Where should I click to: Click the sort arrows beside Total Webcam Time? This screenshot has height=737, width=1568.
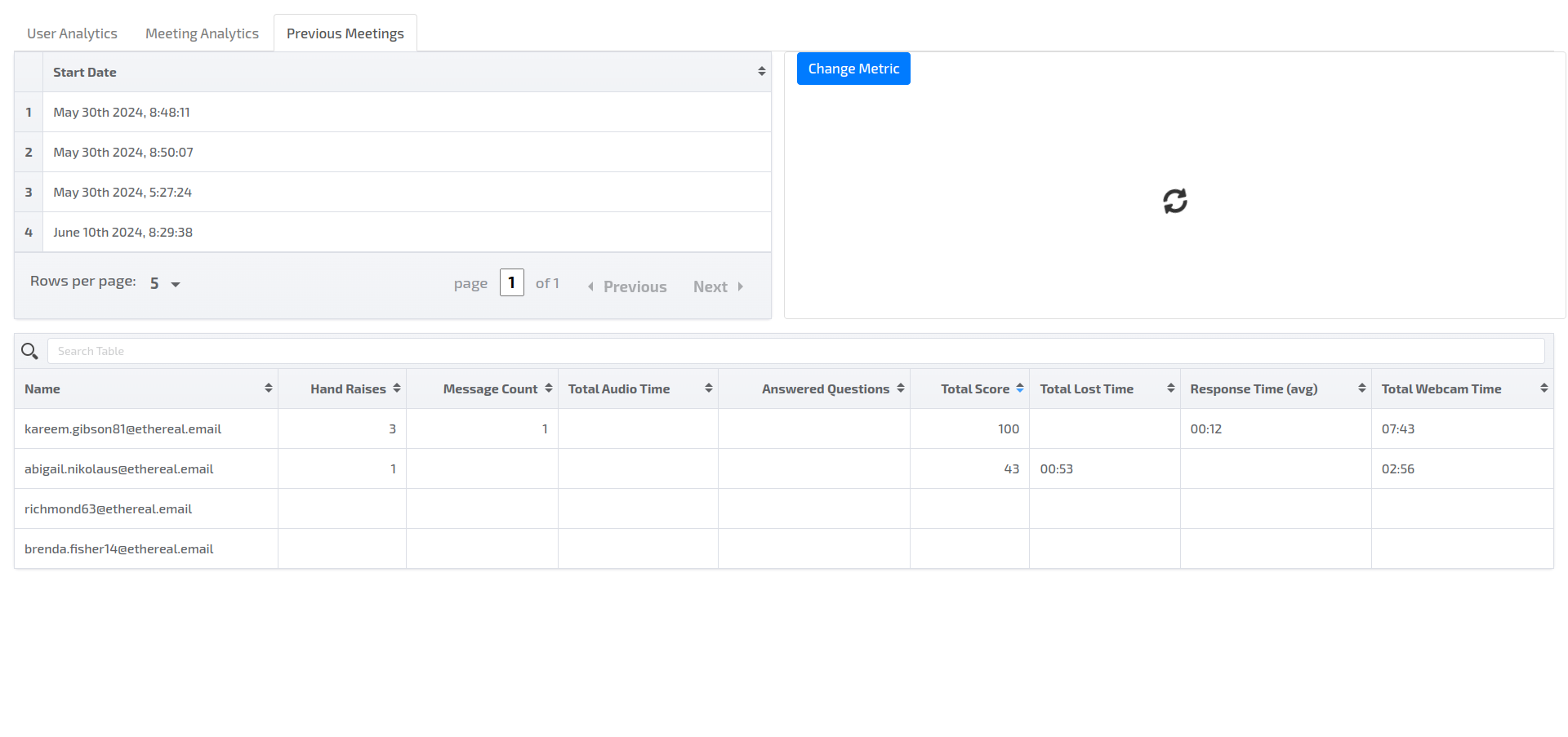pos(1544,388)
